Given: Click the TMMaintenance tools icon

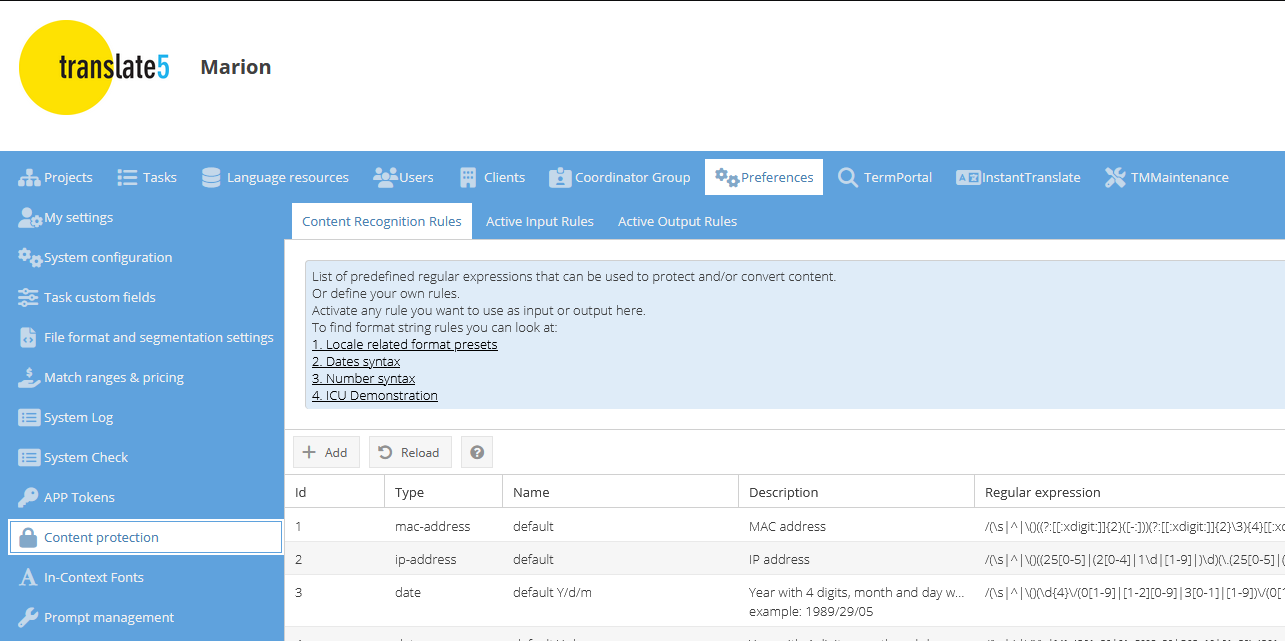Looking at the screenshot, I should (x=1115, y=177).
